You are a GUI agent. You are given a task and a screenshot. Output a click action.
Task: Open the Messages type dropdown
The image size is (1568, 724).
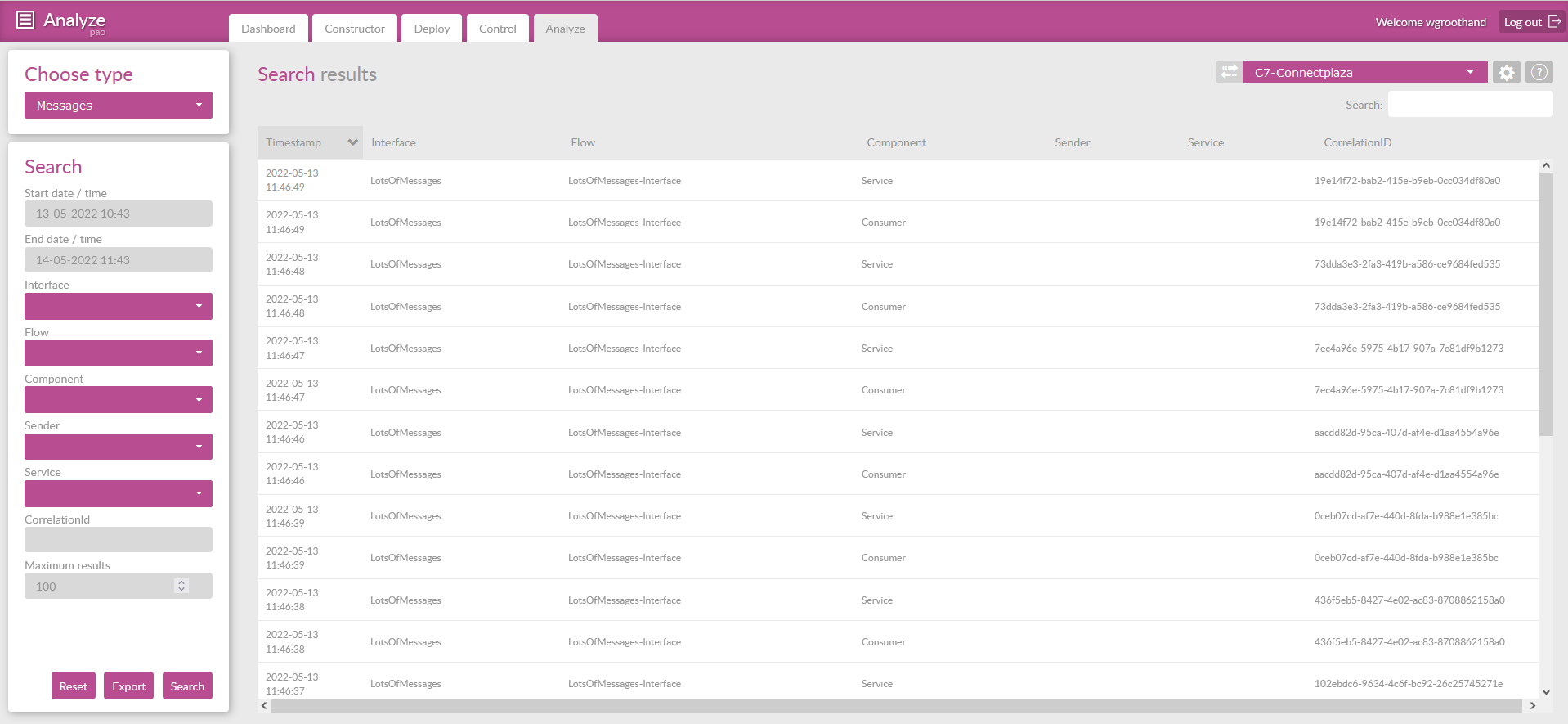click(119, 106)
